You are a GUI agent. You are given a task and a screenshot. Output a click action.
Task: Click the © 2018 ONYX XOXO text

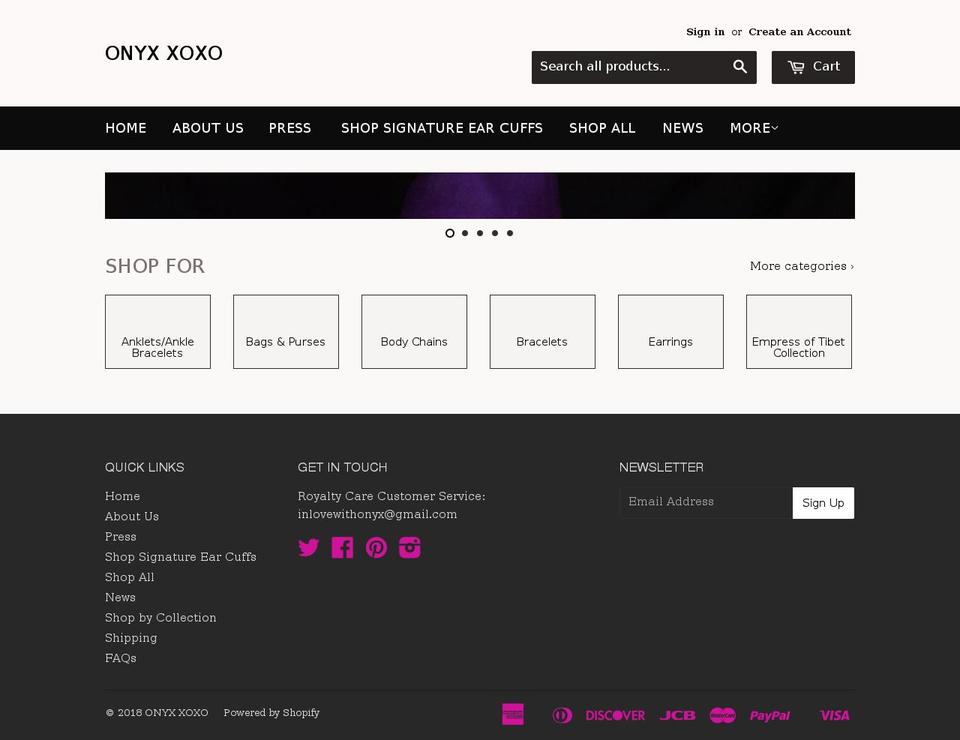157,712
